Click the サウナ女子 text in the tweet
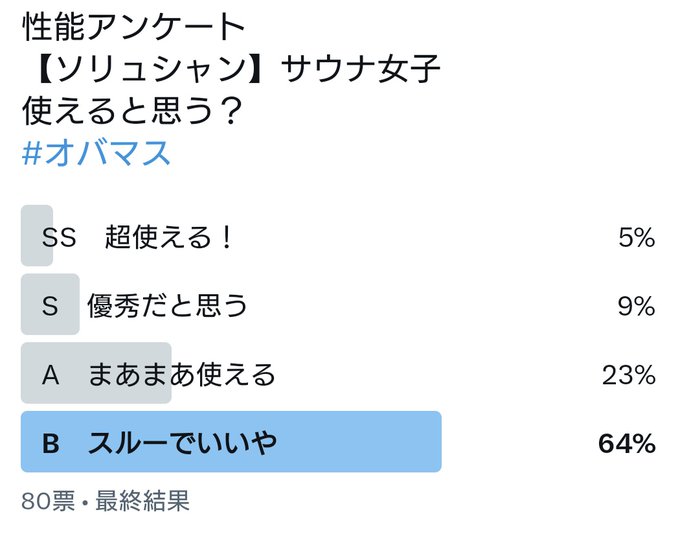680x534 pixels. tap(361, 69)
